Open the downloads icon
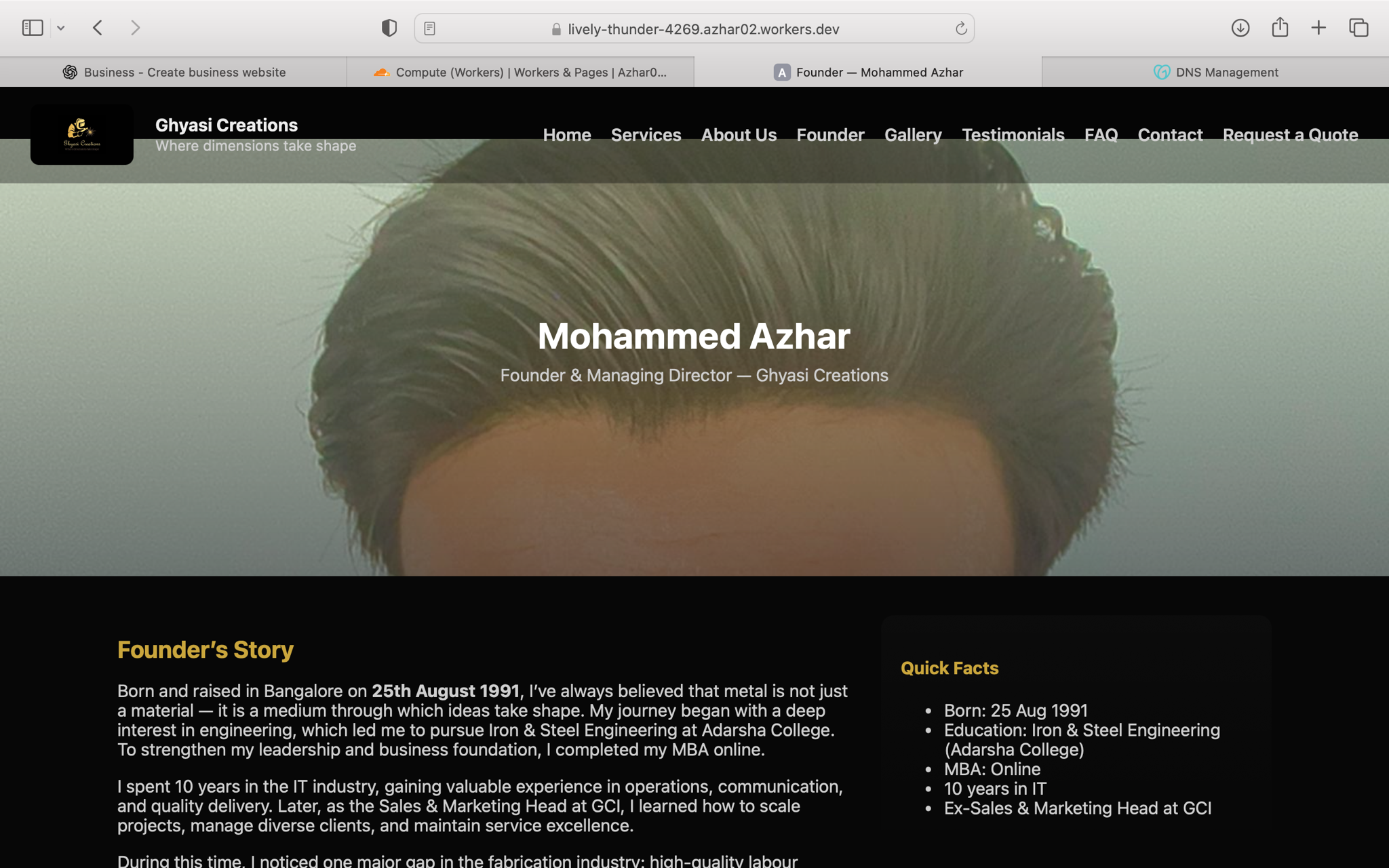1389x868 pixels. coord(1240,28)
